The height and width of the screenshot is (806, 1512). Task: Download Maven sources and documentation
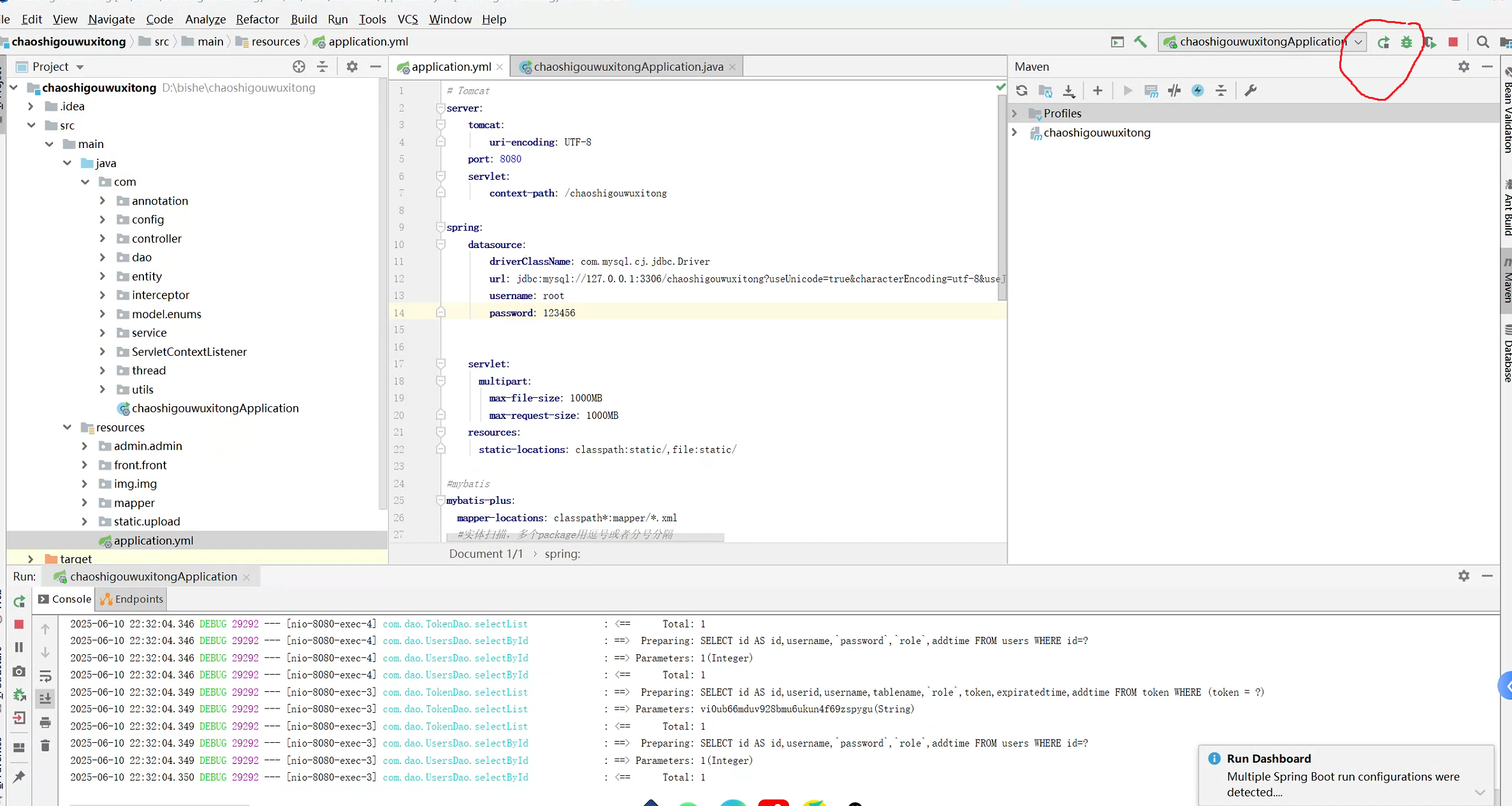pos(1069,91)
